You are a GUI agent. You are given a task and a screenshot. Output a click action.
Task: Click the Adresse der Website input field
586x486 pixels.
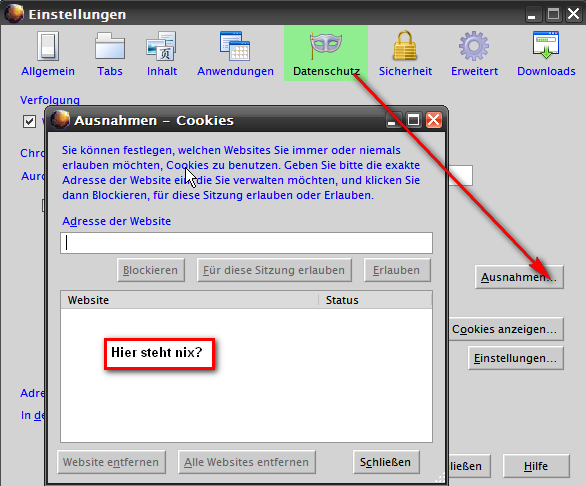pyautogui.click(x=246, y=243)
